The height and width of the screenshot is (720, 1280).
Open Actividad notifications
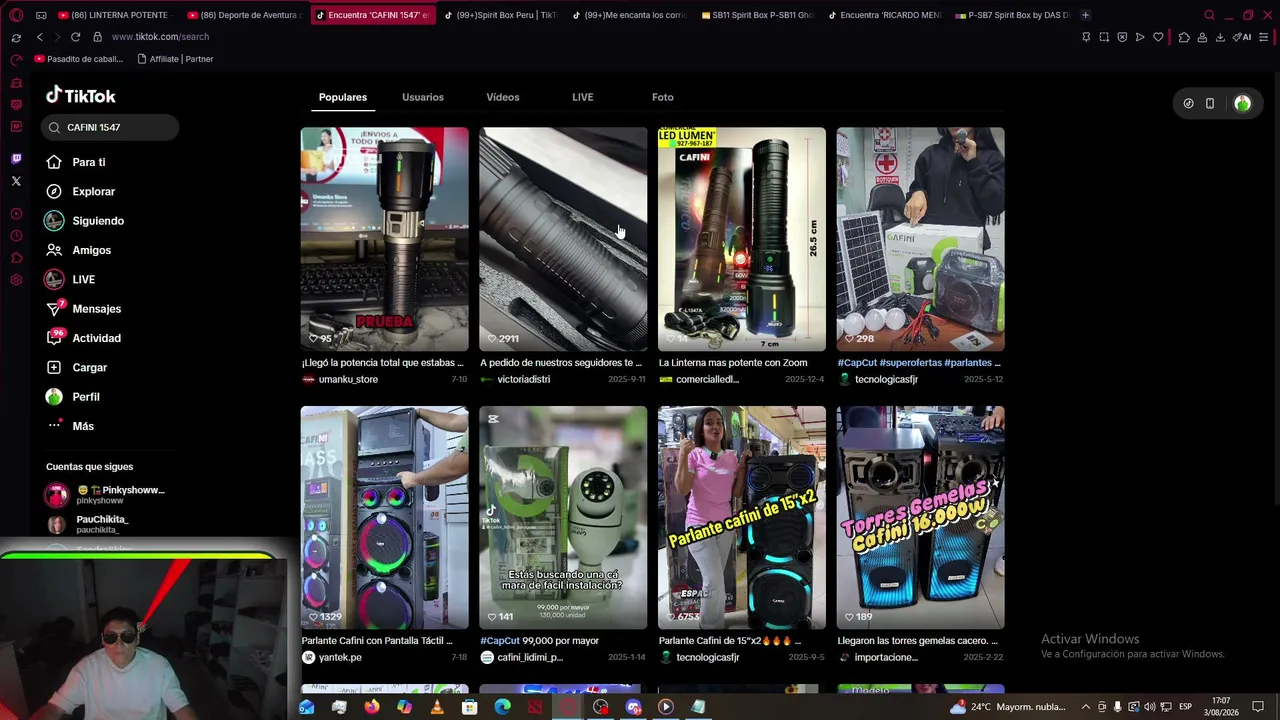83,338
